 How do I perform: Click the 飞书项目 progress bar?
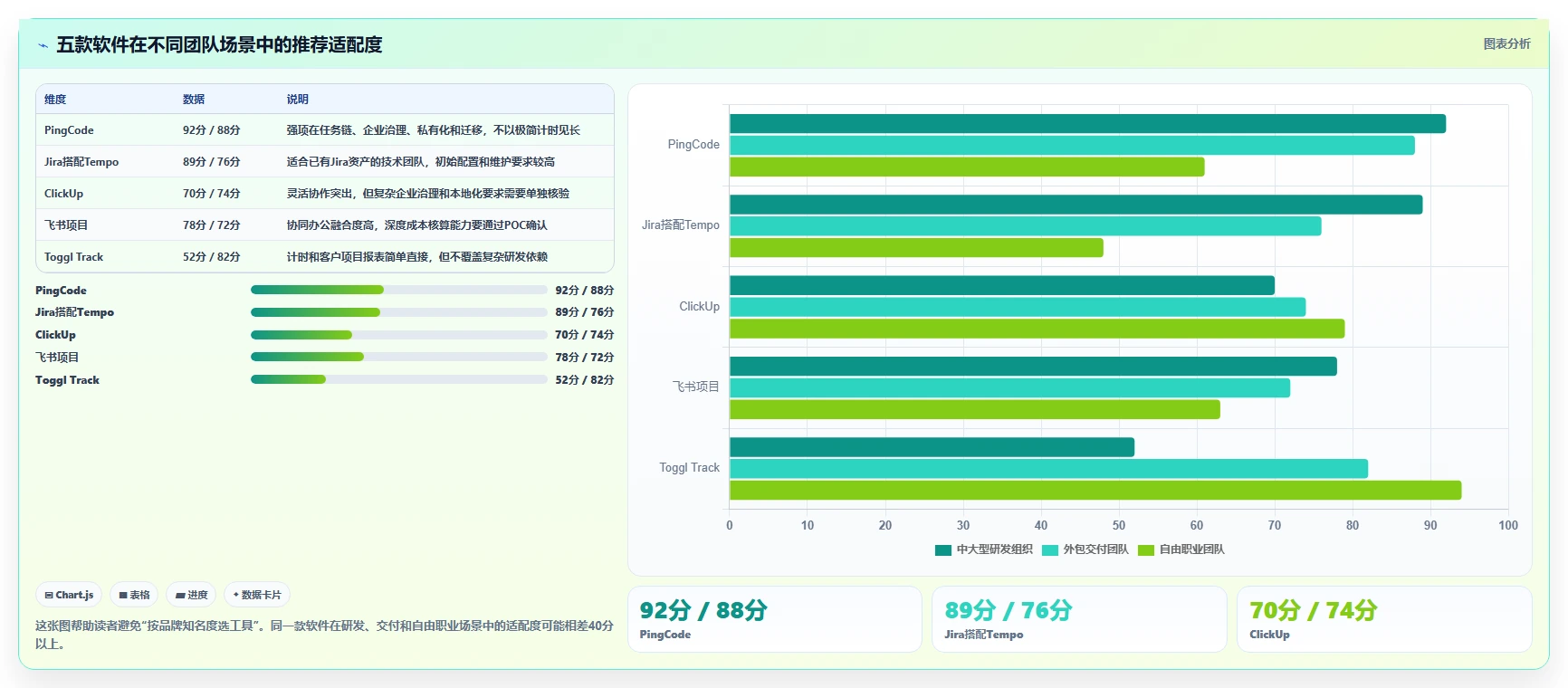click(x=399, y=357)
